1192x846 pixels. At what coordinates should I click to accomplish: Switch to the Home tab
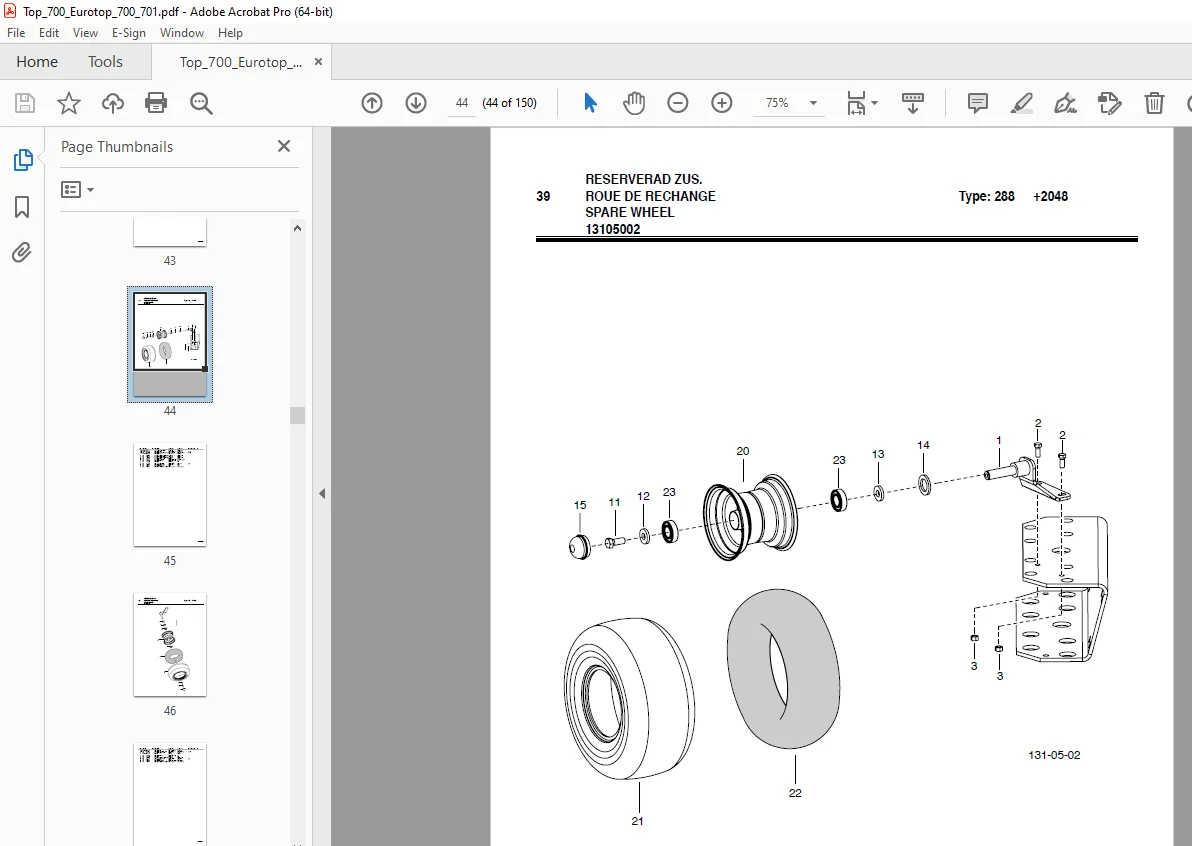[37, 62]
